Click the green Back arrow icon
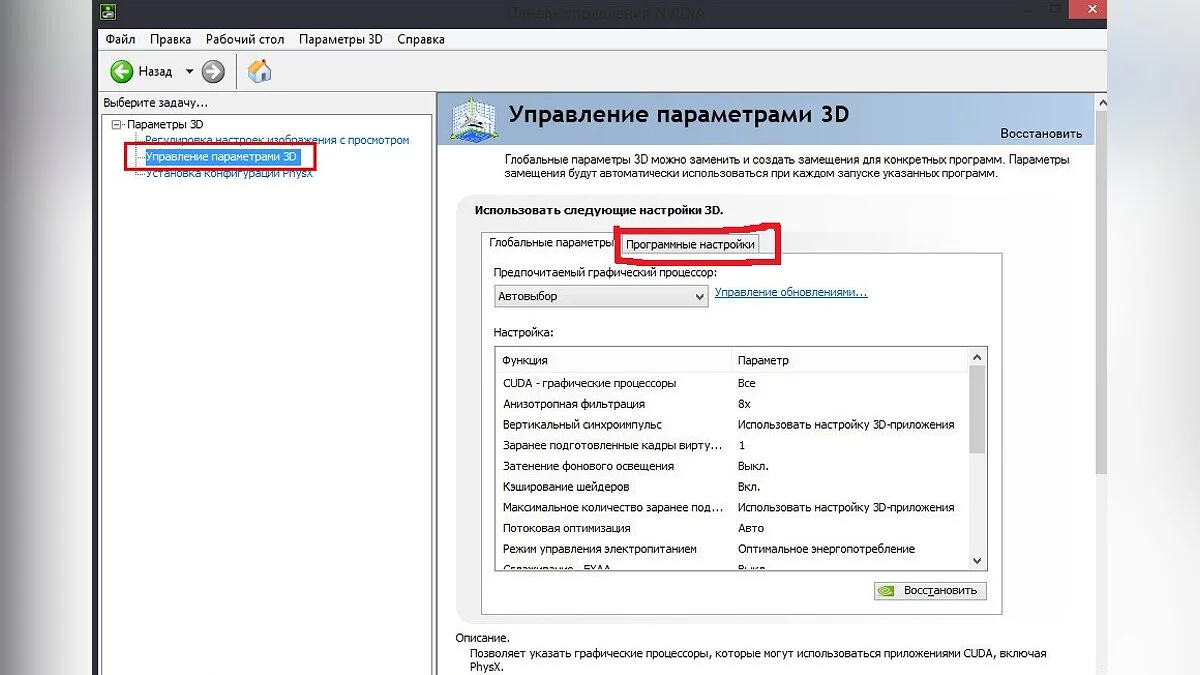 click(122, 71)
